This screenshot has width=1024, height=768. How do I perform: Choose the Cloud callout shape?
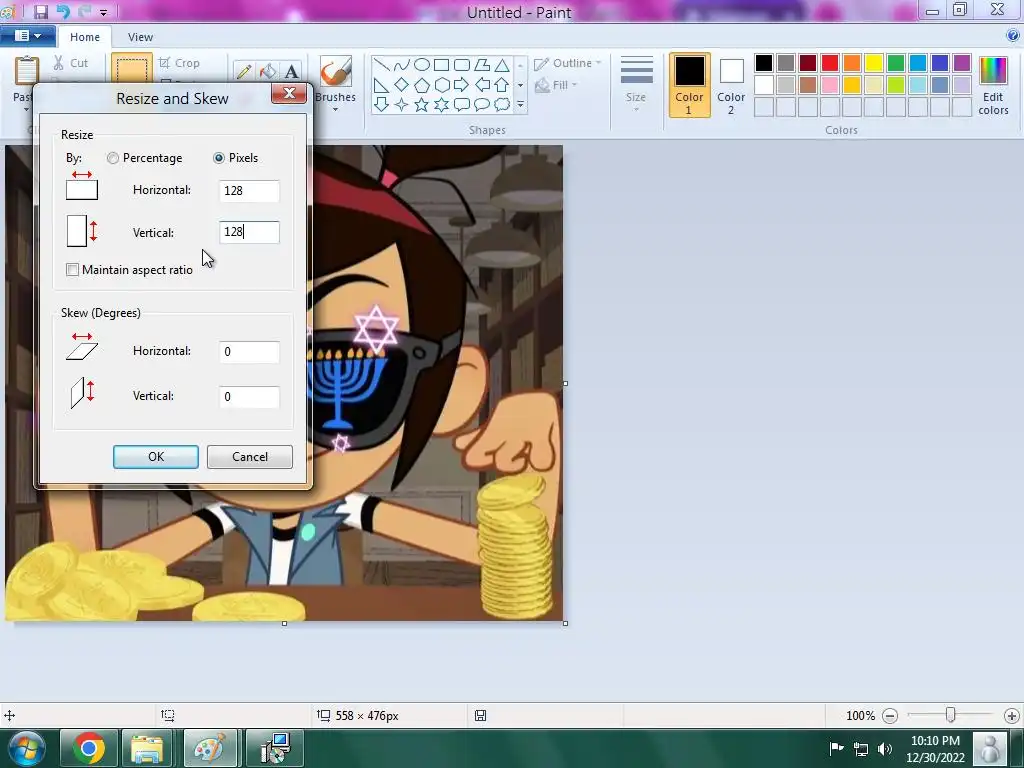[502, 104]
